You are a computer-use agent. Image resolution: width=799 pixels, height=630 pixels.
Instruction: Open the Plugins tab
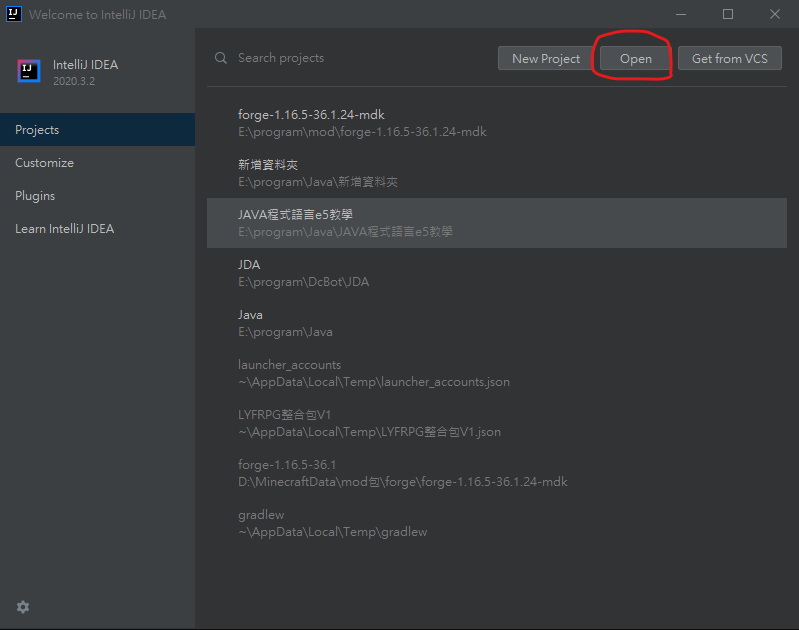pos(97,196)
